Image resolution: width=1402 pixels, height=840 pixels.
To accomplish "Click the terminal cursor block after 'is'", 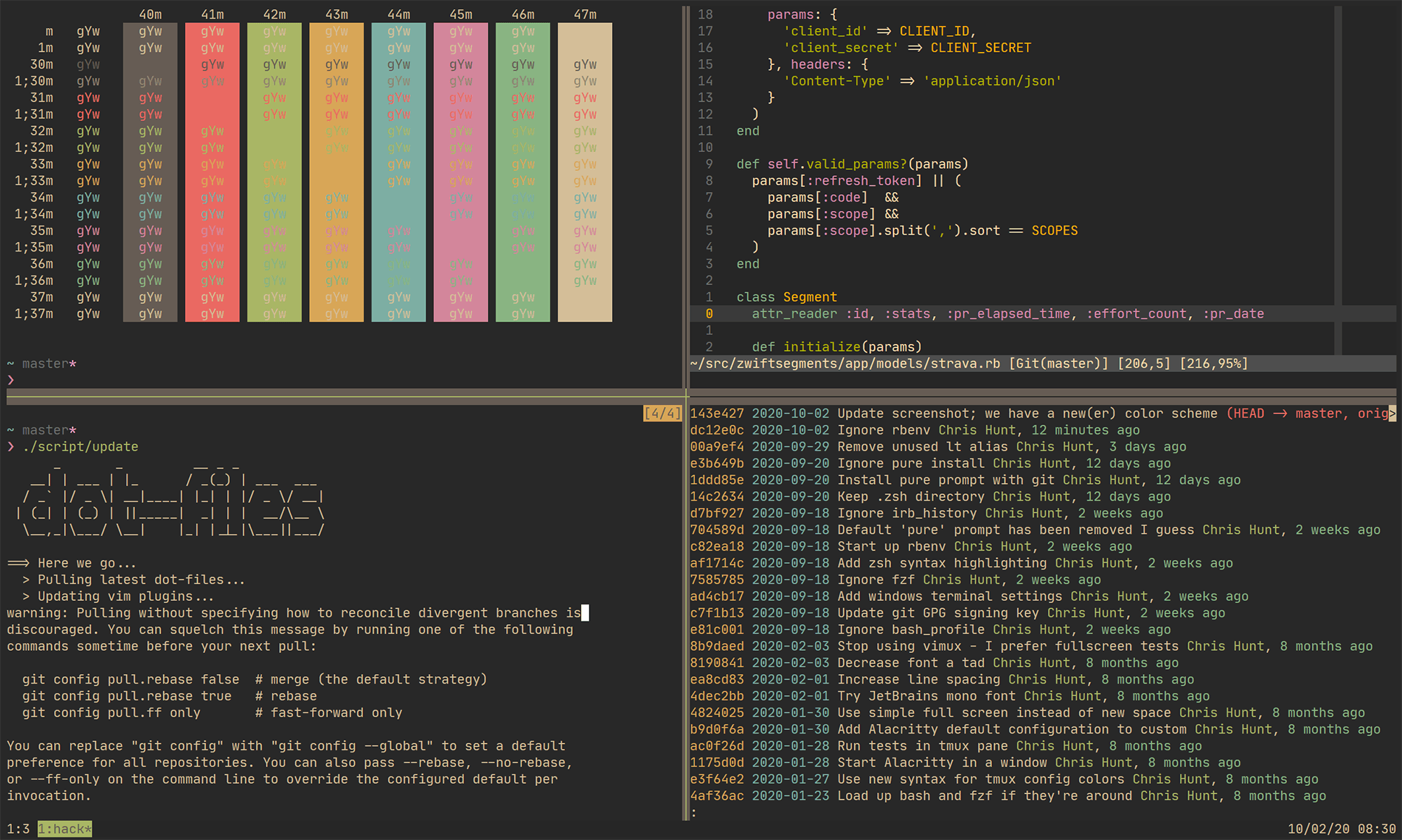I will [x=585, y=613].
